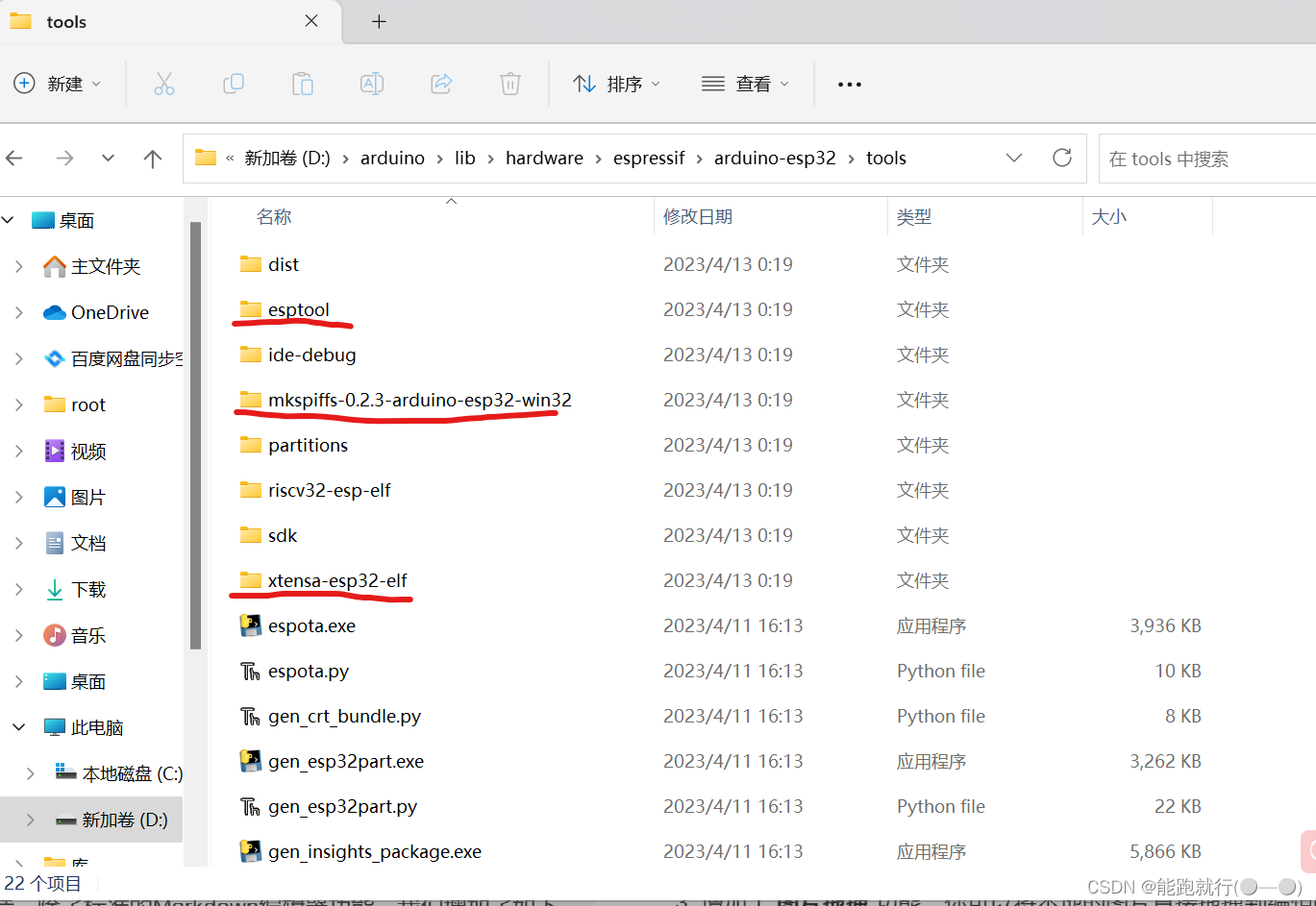Click the Refresh button
The width and height of the screenshot is (1316, 906).
click(x=1062, y=158)
